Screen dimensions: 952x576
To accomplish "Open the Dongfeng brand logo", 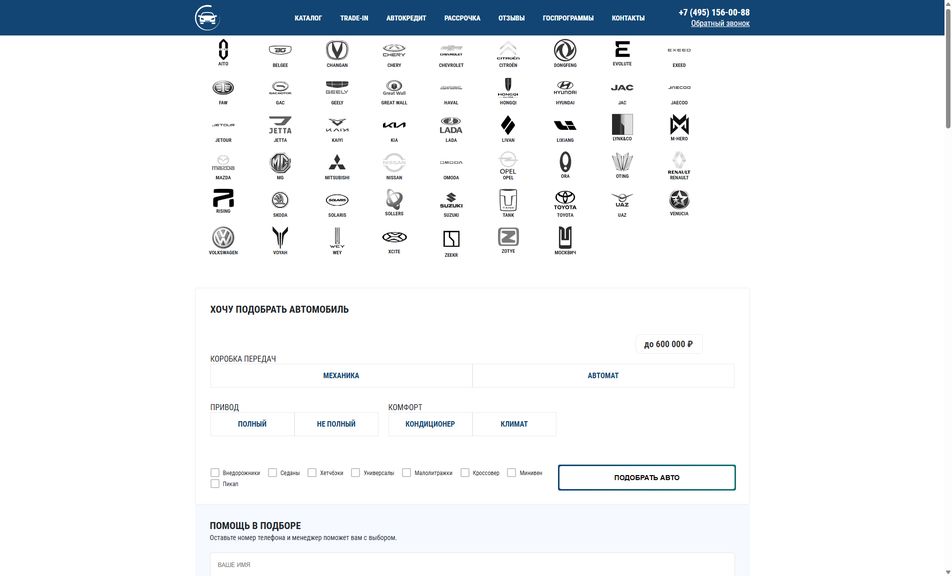I will [x=565, y=50].
